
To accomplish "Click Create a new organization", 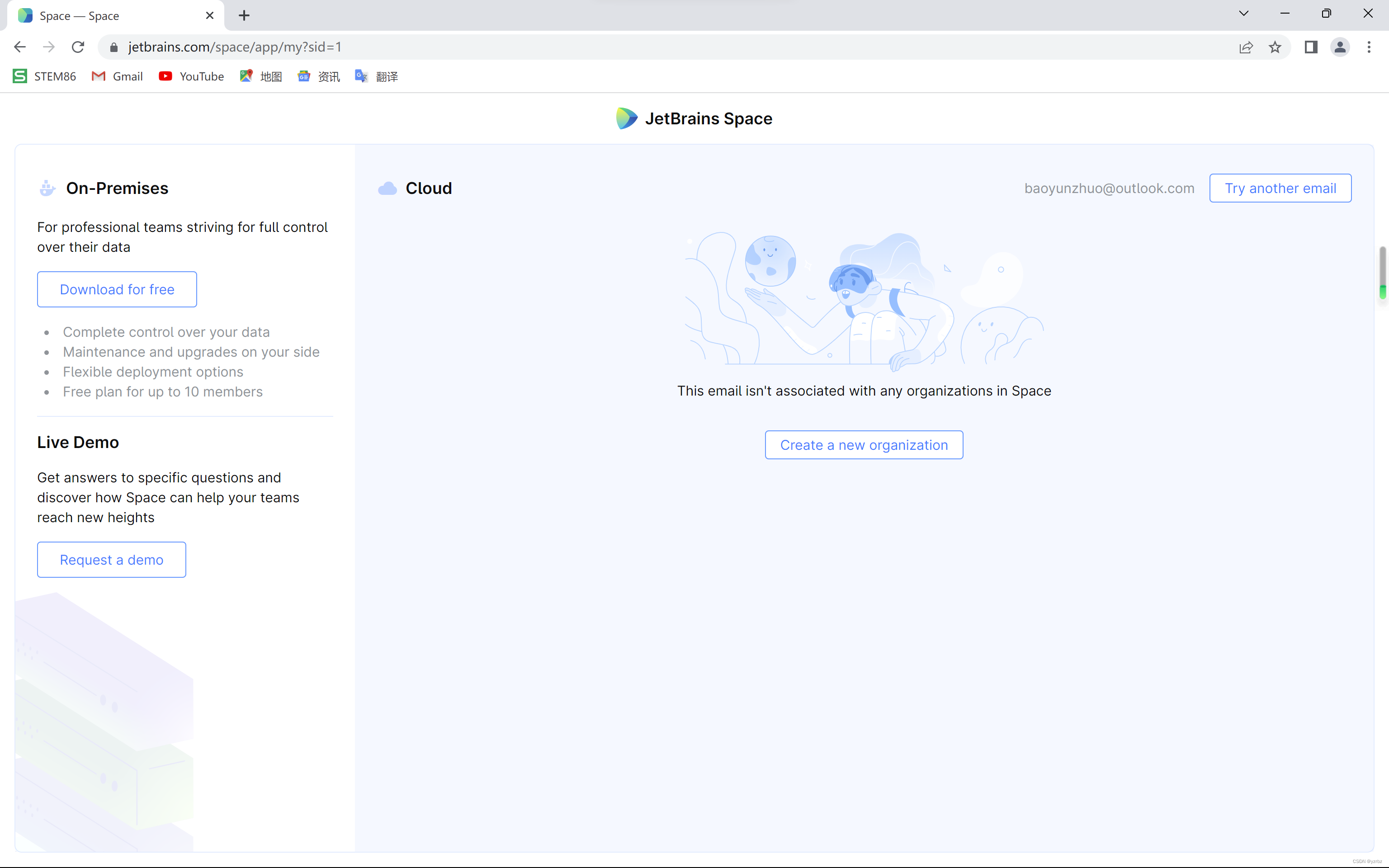I will [864, 445].
